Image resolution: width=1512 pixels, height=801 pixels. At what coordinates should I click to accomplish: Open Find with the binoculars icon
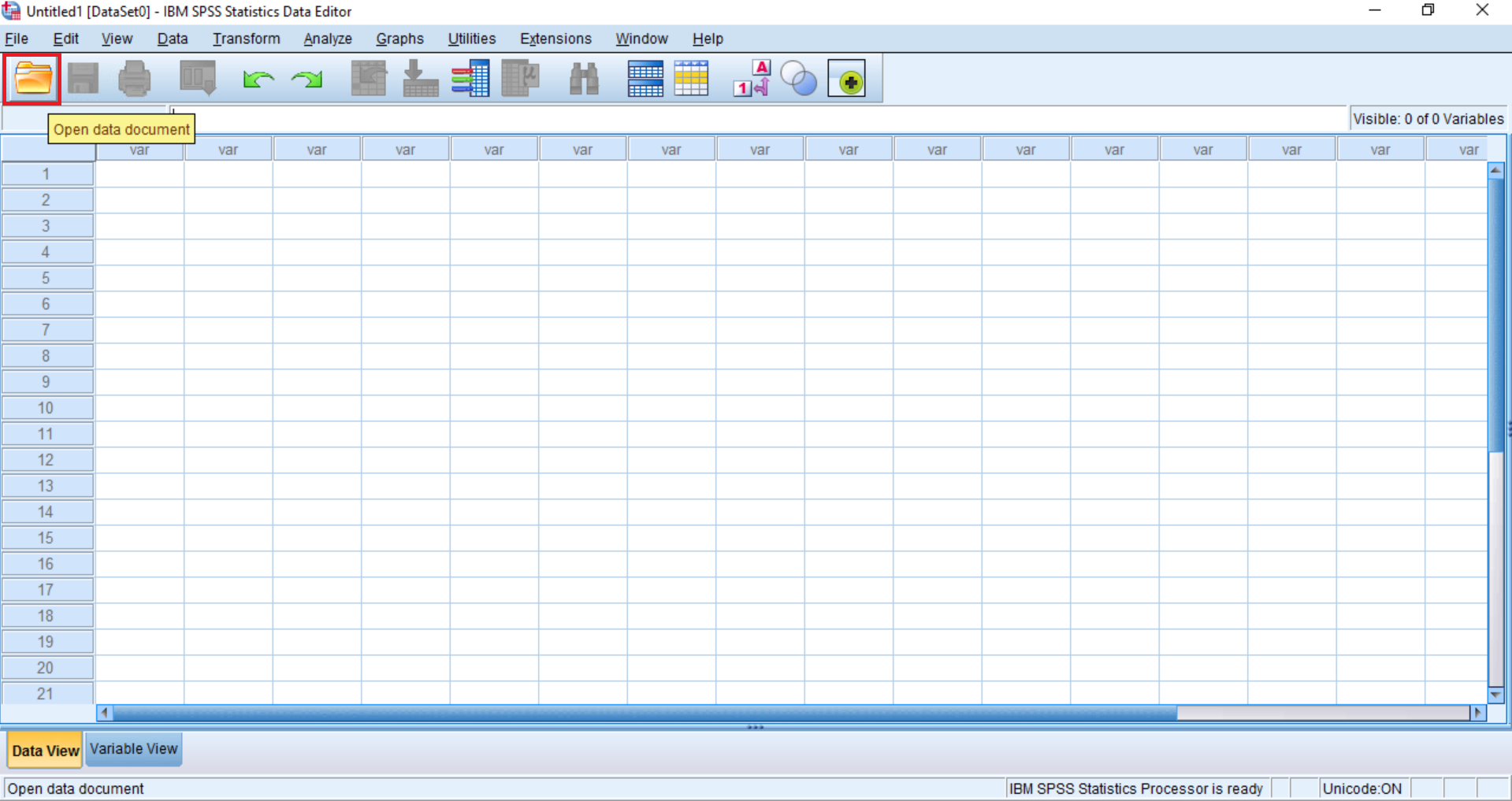[584, 79]
